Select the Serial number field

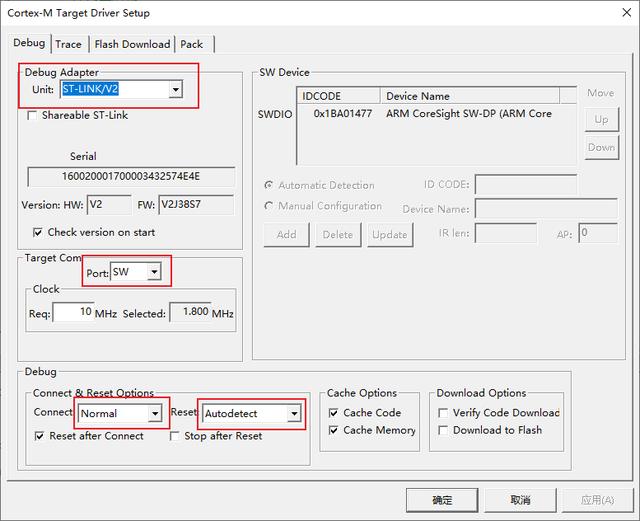coord(131,176)
